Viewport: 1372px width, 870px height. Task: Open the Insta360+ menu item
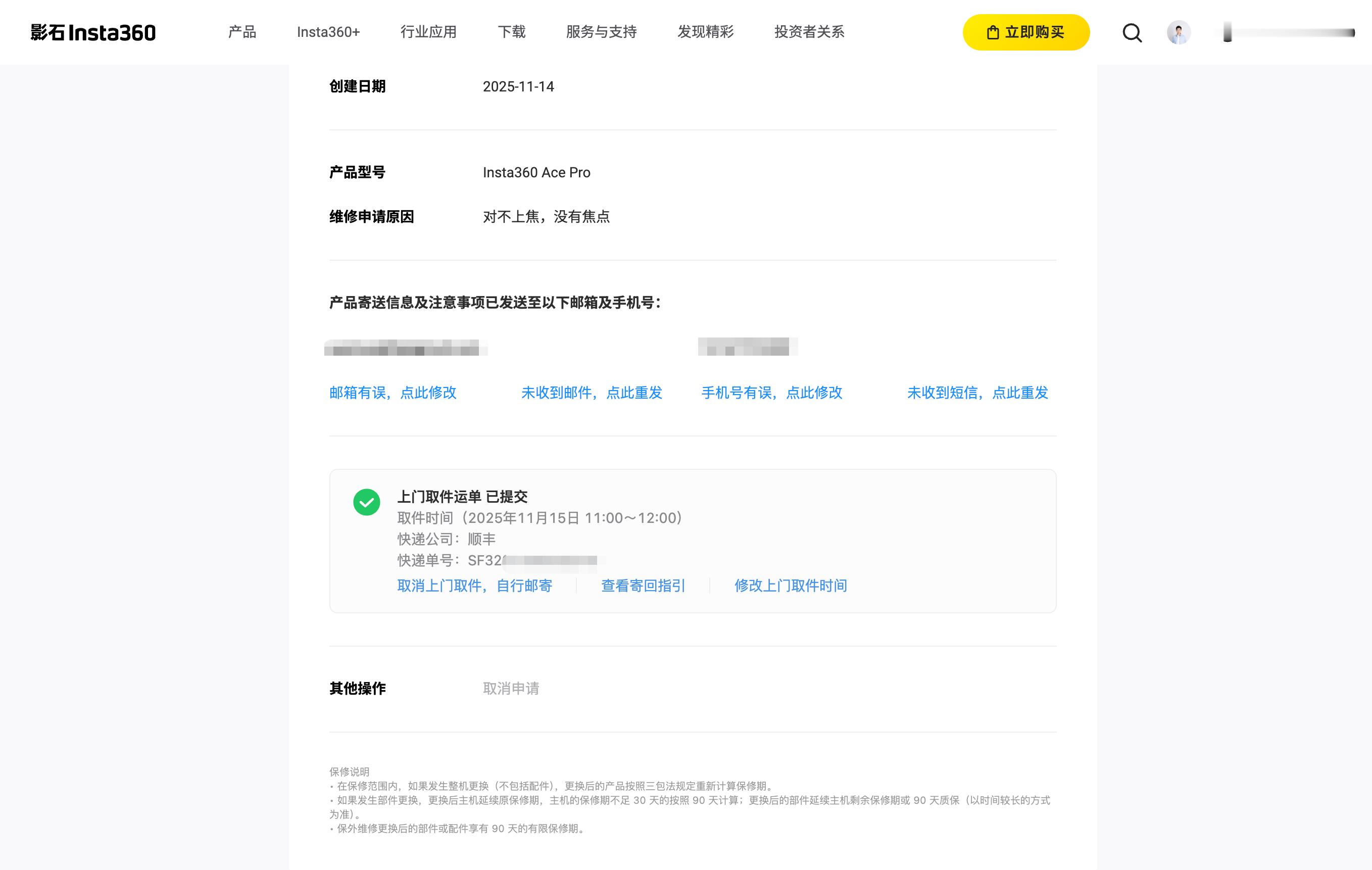tap(328, 32)
